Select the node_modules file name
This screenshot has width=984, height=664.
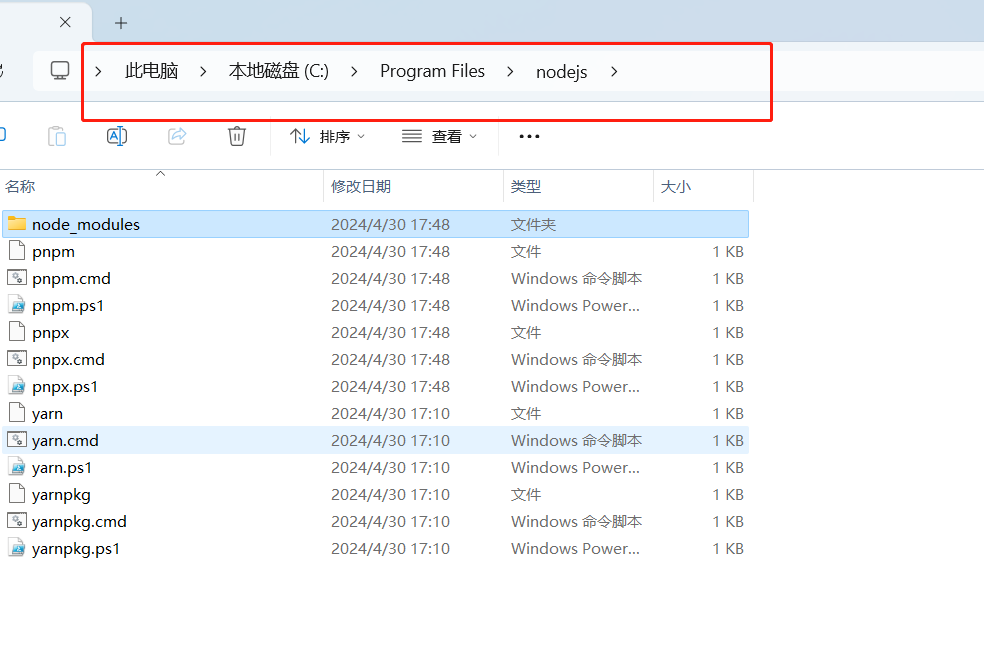pos(86,225)
